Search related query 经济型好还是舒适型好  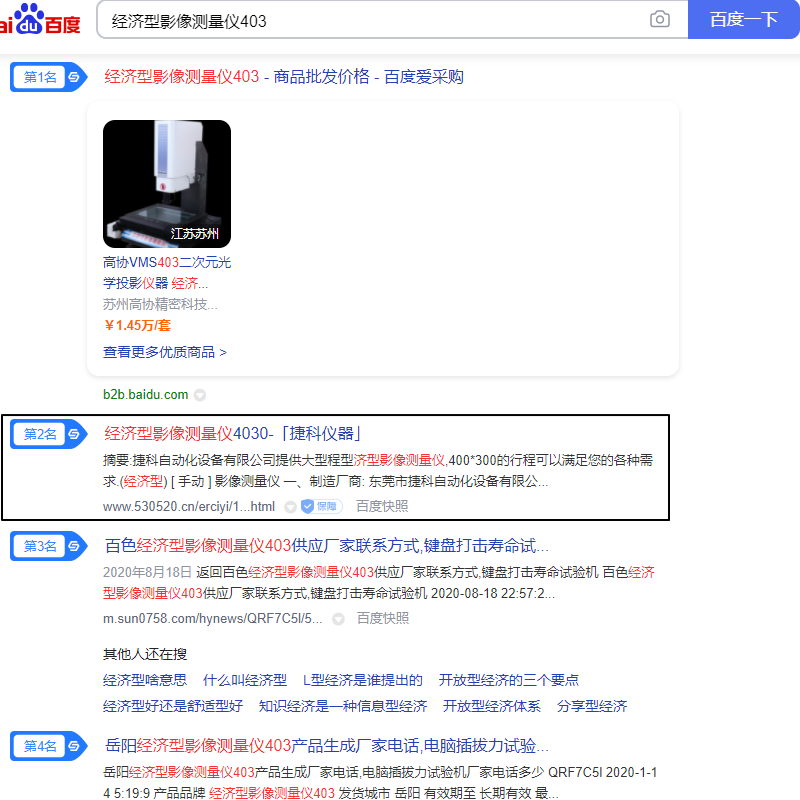pyautogui.click(x=173, y=706)
